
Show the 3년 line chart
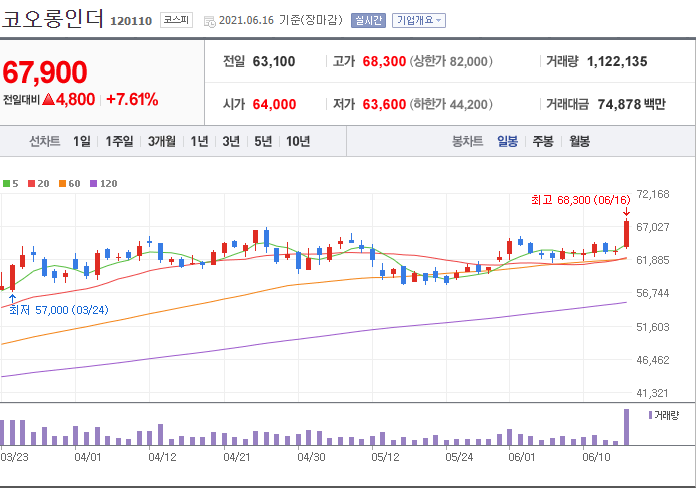pyautogui.click(x=231, y=142)
